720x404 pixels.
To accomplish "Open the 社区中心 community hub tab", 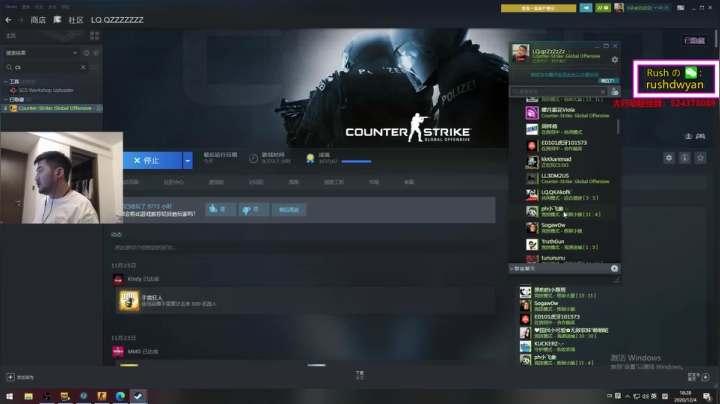I will [173, 182].
